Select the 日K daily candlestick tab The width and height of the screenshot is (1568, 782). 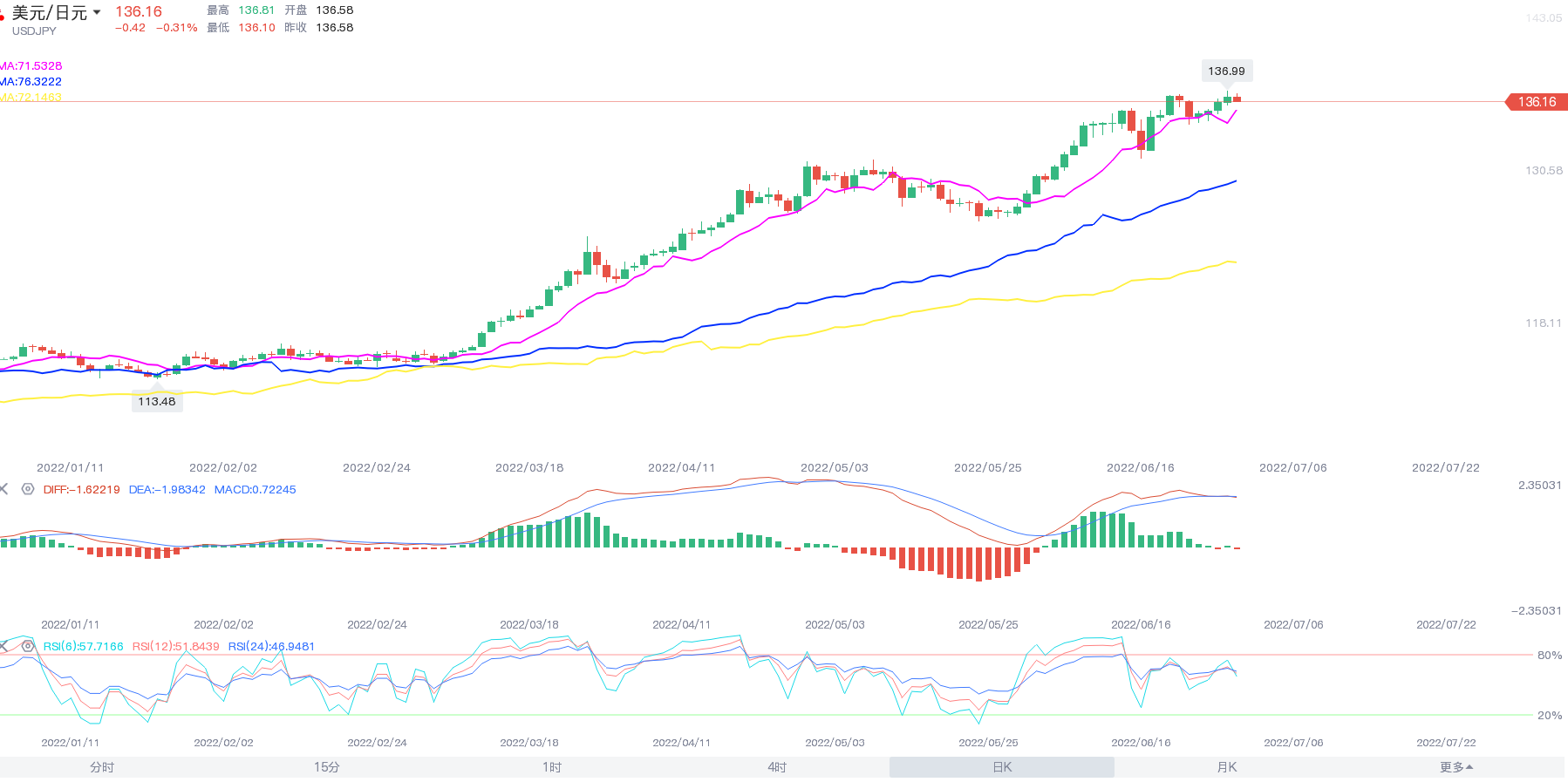[x=1002, y=767]
